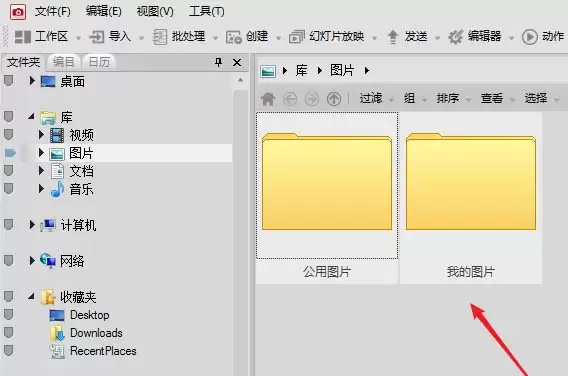Go back with the left arrow icon
Image resolution: width=568 pixels, height=376 pixels.
pos(290,99)
